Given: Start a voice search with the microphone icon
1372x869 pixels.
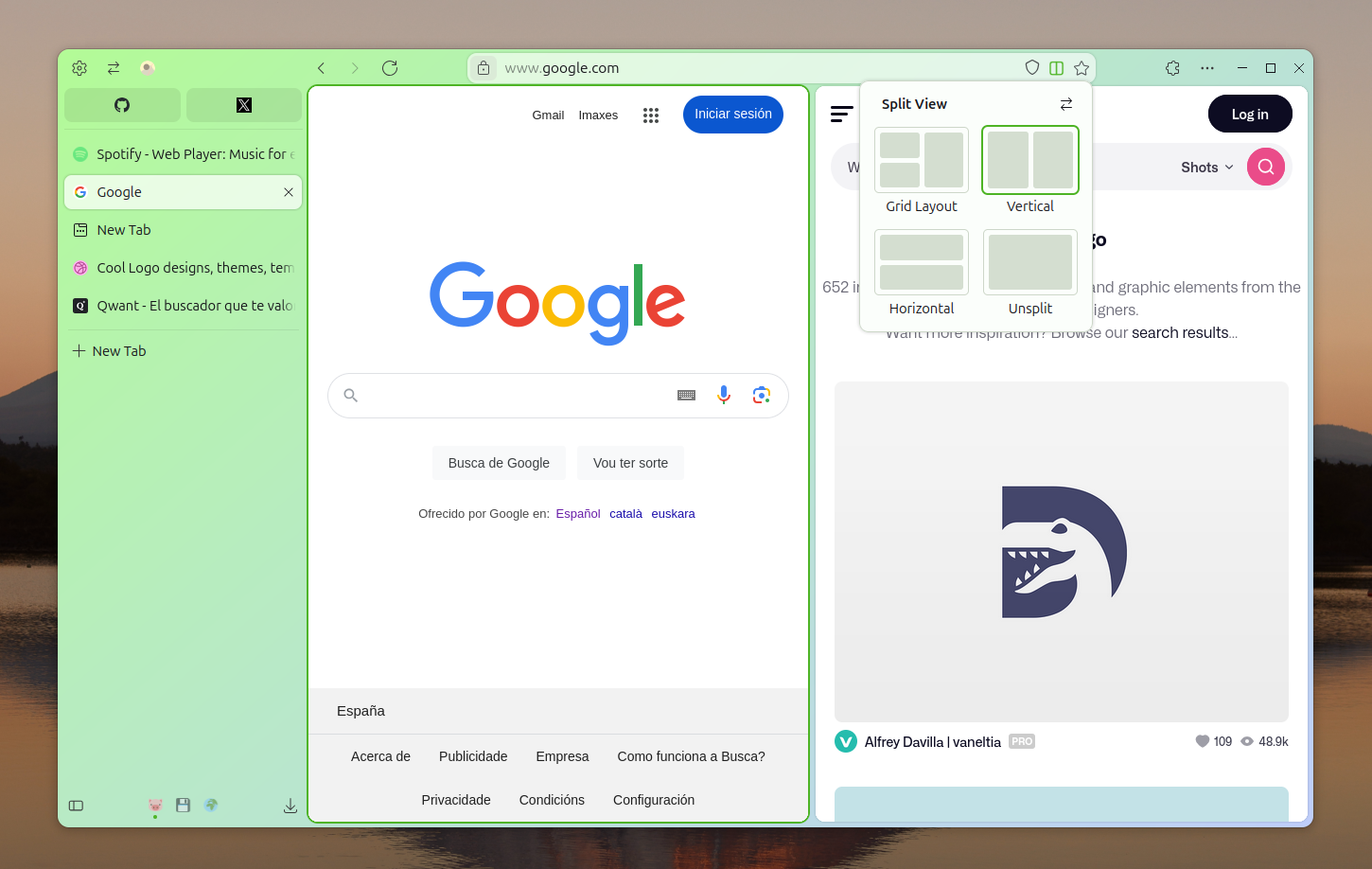Looking at the screenshot, I should (x=724, y=395).
